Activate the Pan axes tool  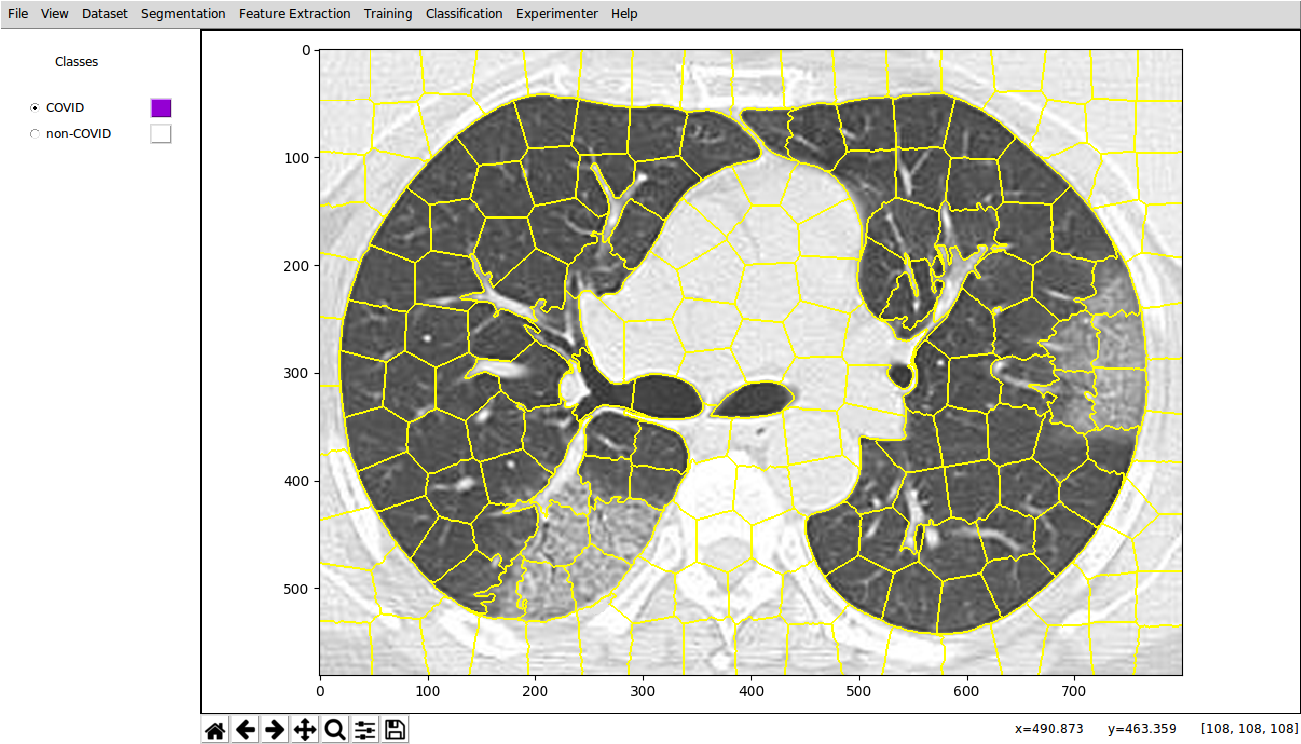tap(305, 730)
